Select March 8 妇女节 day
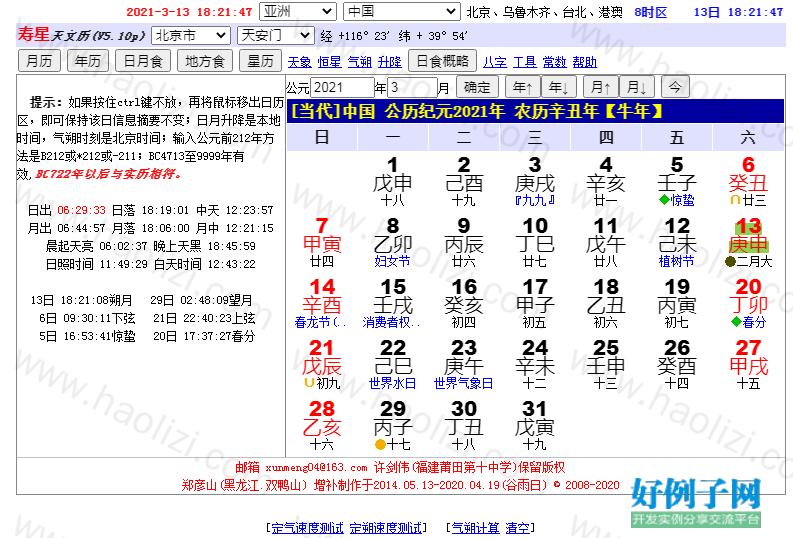This screenshot has width=793, height=538. tap(392, 242)
